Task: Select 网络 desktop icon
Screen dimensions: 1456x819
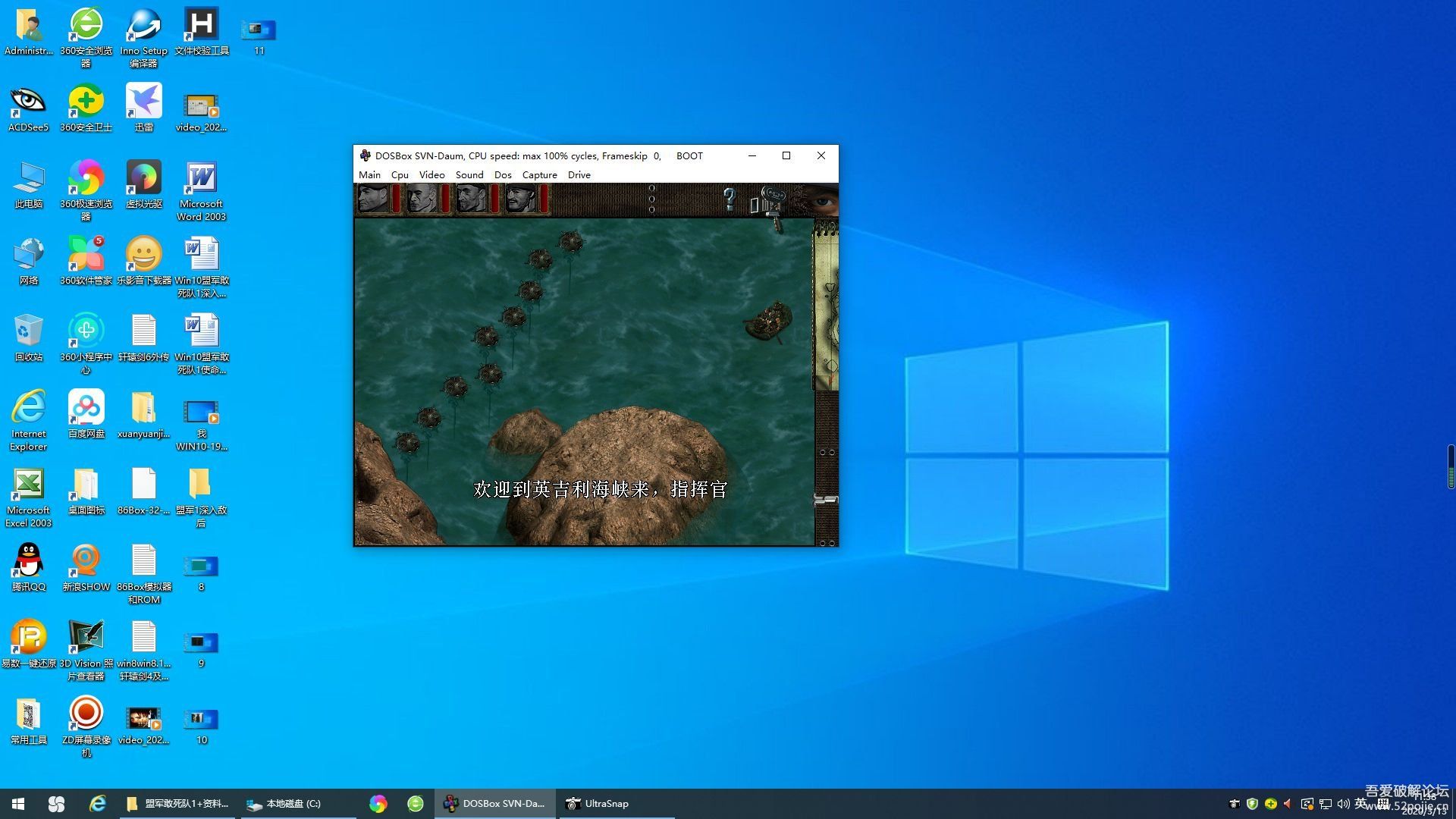Action: coord(28,262)
